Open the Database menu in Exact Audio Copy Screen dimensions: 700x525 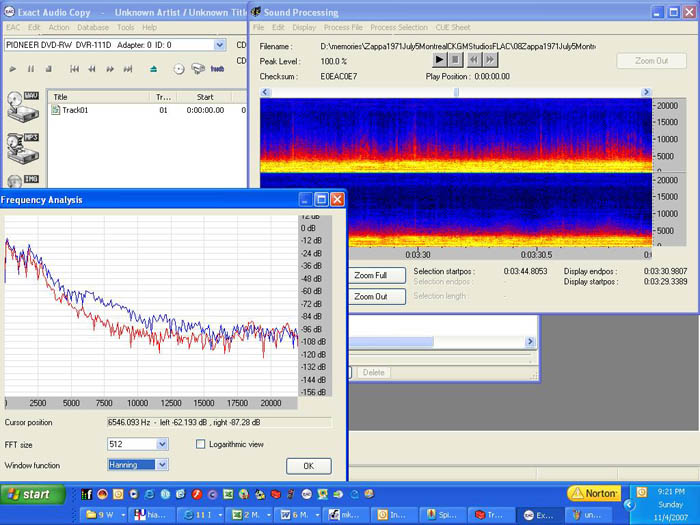pyautogui.click(x=93, y=28)
